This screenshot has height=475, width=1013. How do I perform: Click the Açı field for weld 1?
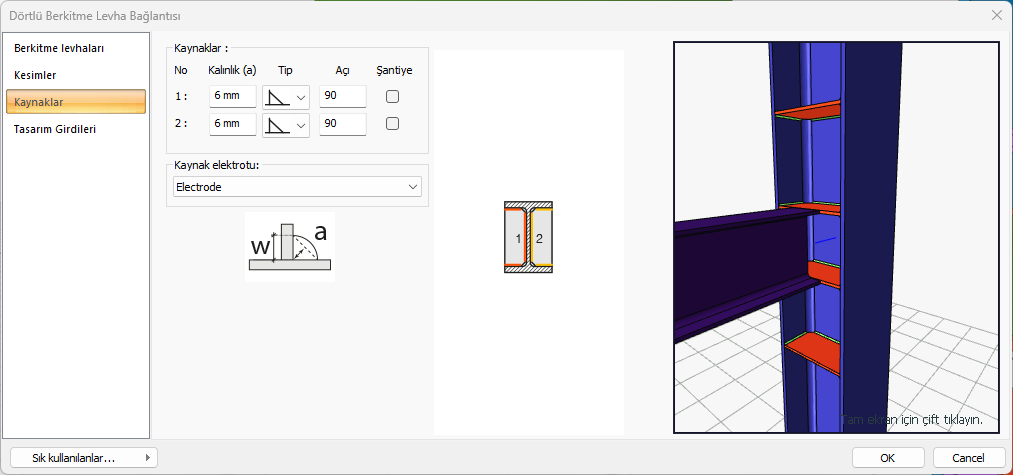(x=342, y=97)
